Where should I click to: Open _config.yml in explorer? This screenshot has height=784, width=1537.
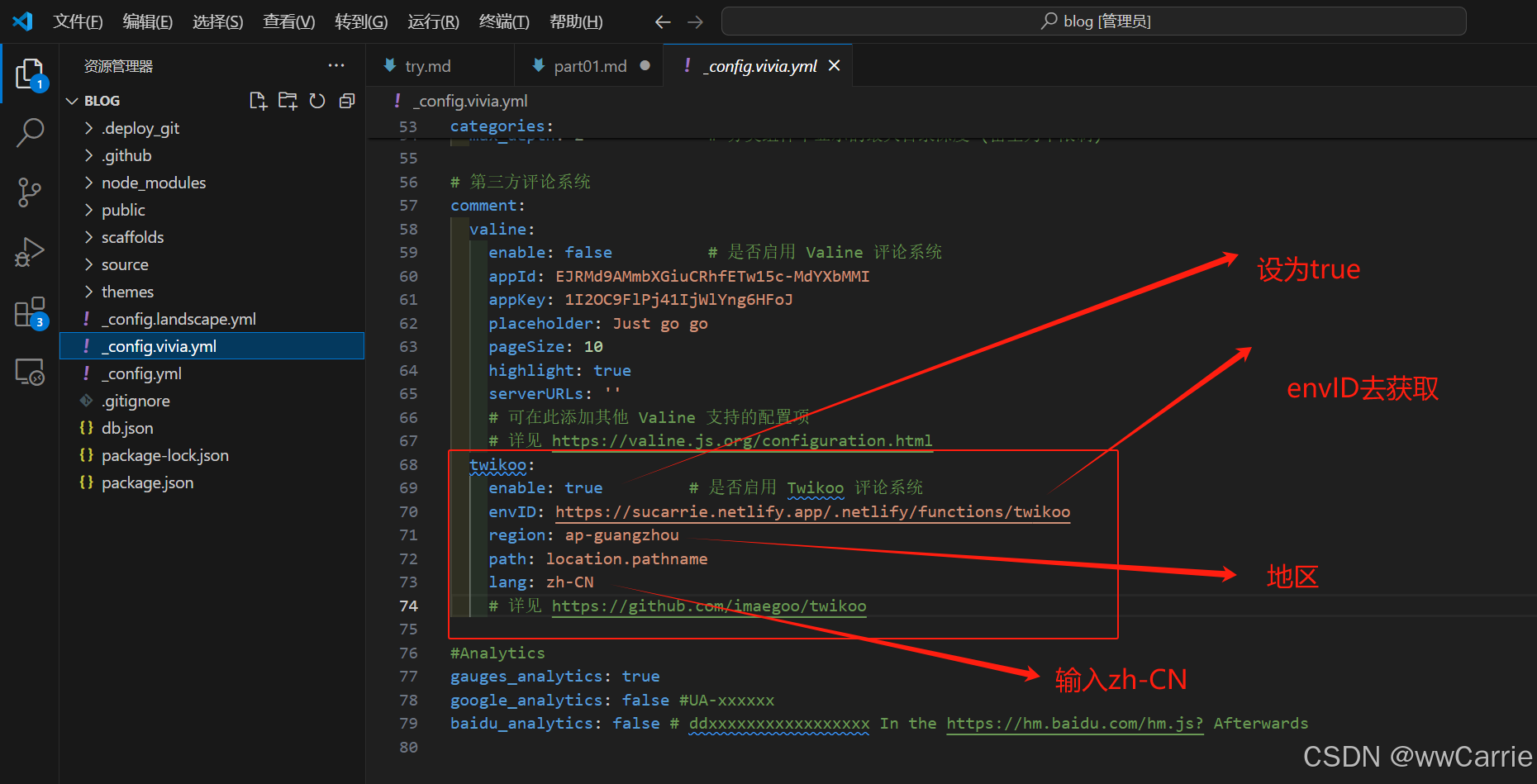(x=212, y=373)
